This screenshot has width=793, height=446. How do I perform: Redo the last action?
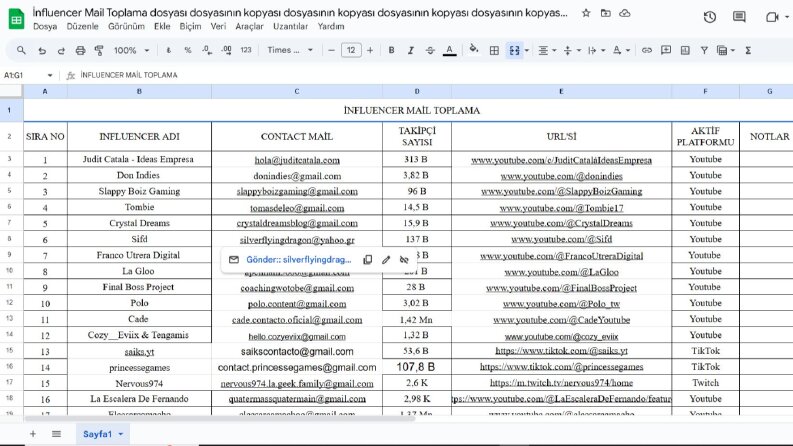(61, 51)
